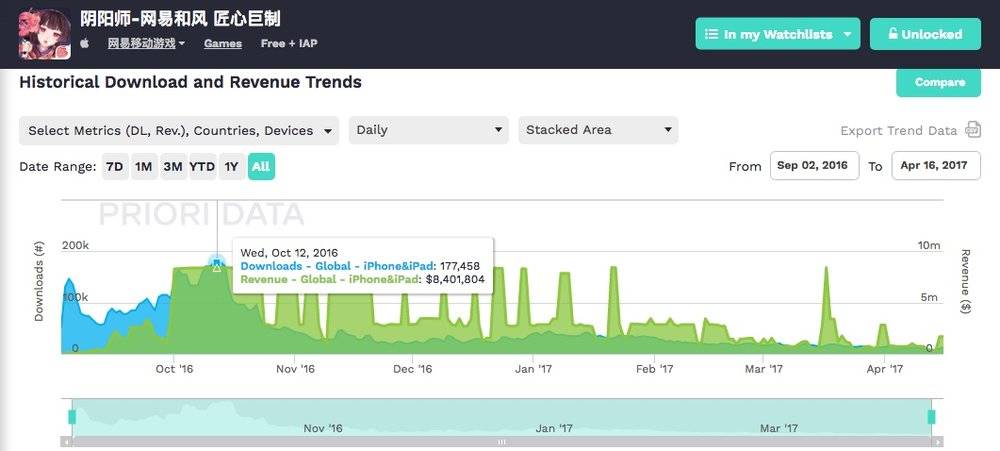The height and width of the screenshot is (451, 1000).
Task: Open the Select Metrics dropdown
Action: 179,130
